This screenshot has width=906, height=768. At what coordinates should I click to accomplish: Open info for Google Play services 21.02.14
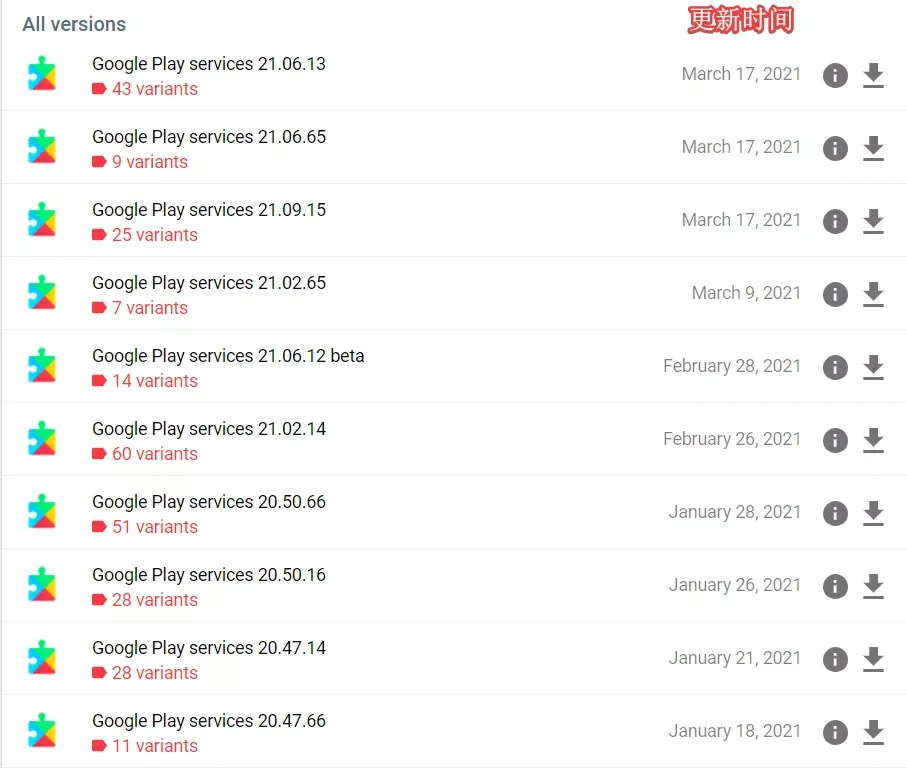(x=835, y=440)
